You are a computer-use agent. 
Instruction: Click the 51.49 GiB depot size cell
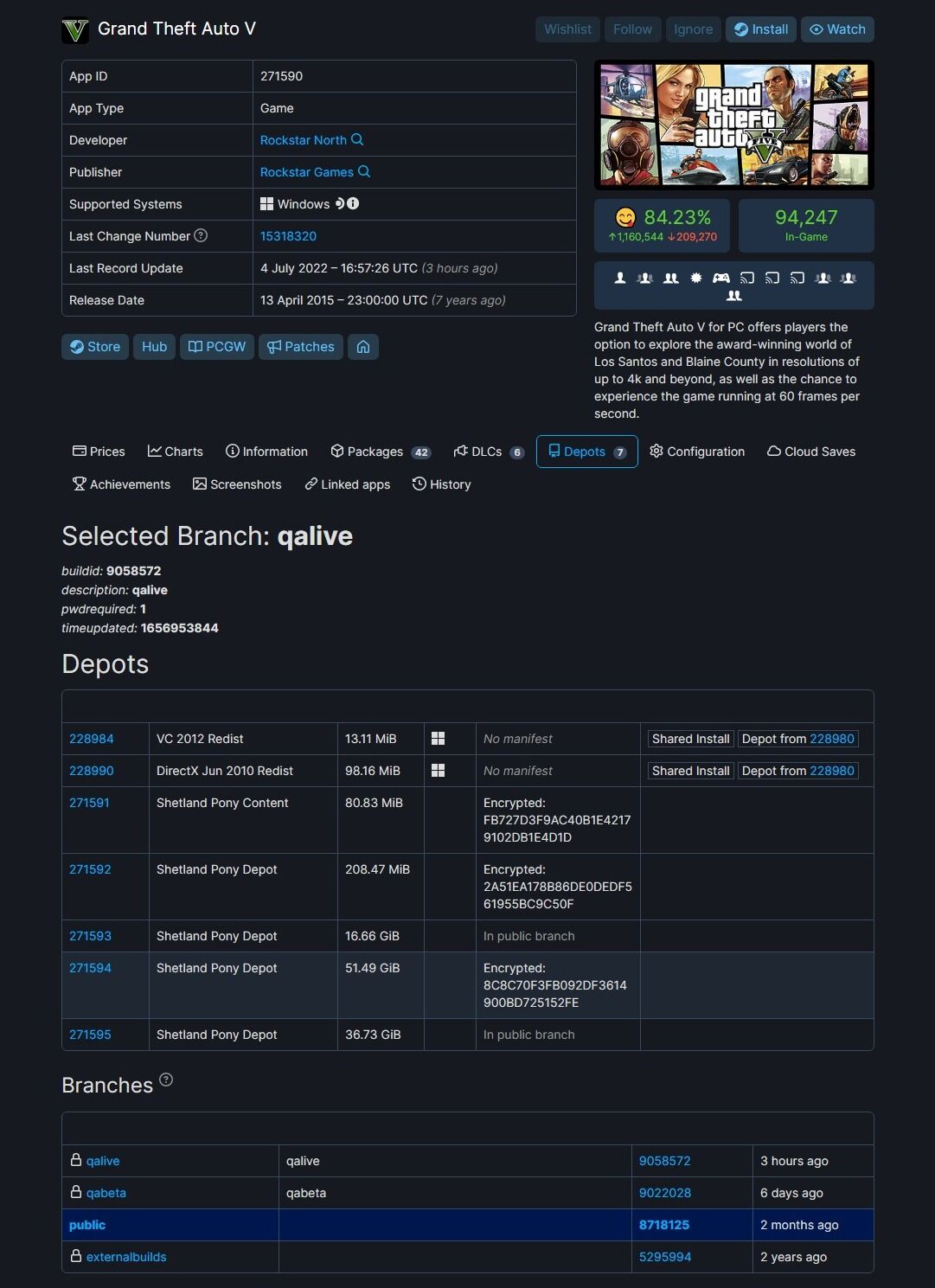(x=381, y=985)
